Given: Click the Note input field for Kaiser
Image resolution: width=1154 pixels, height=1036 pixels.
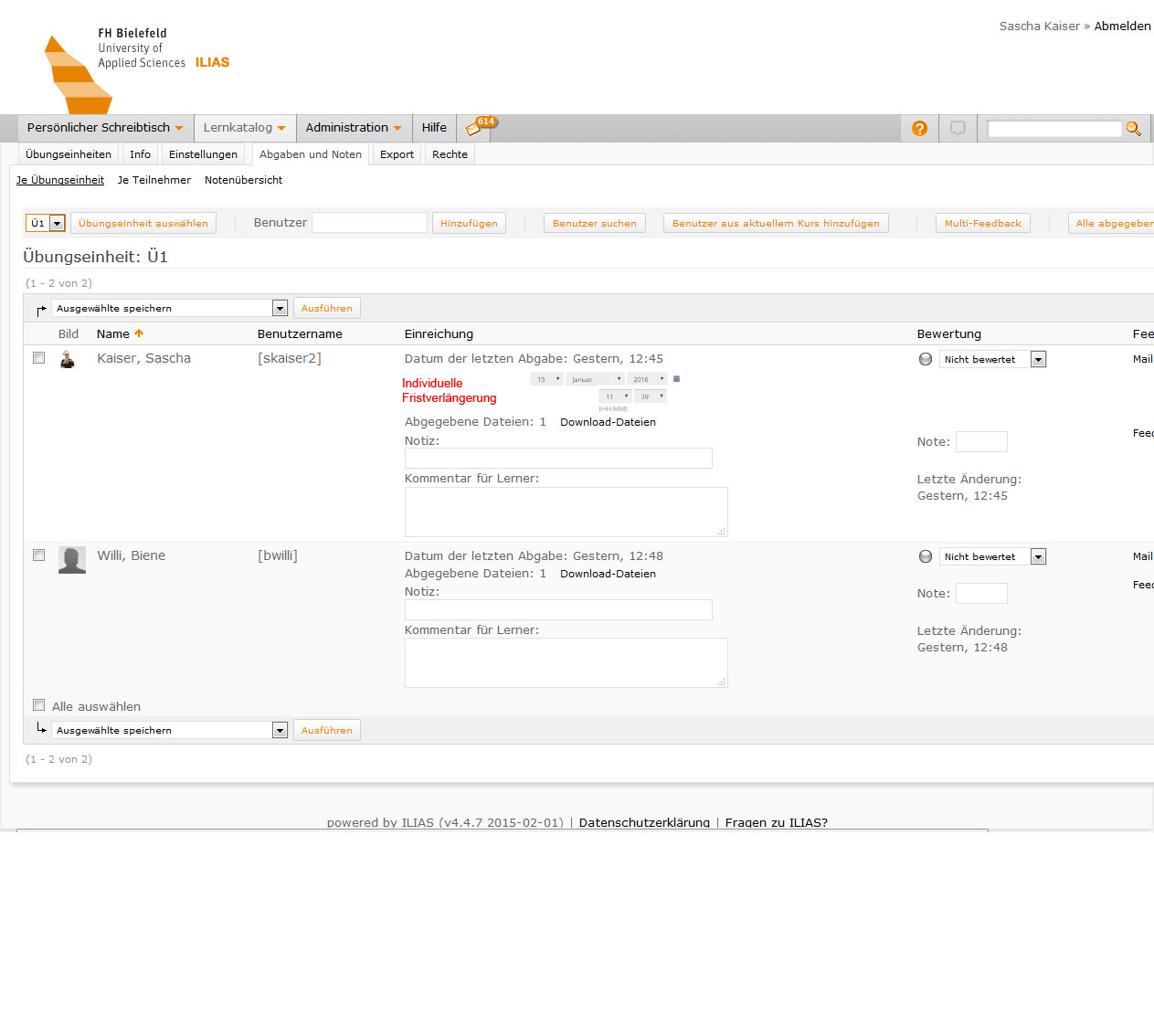Looking at the screenshot, I should coord(981,442).
